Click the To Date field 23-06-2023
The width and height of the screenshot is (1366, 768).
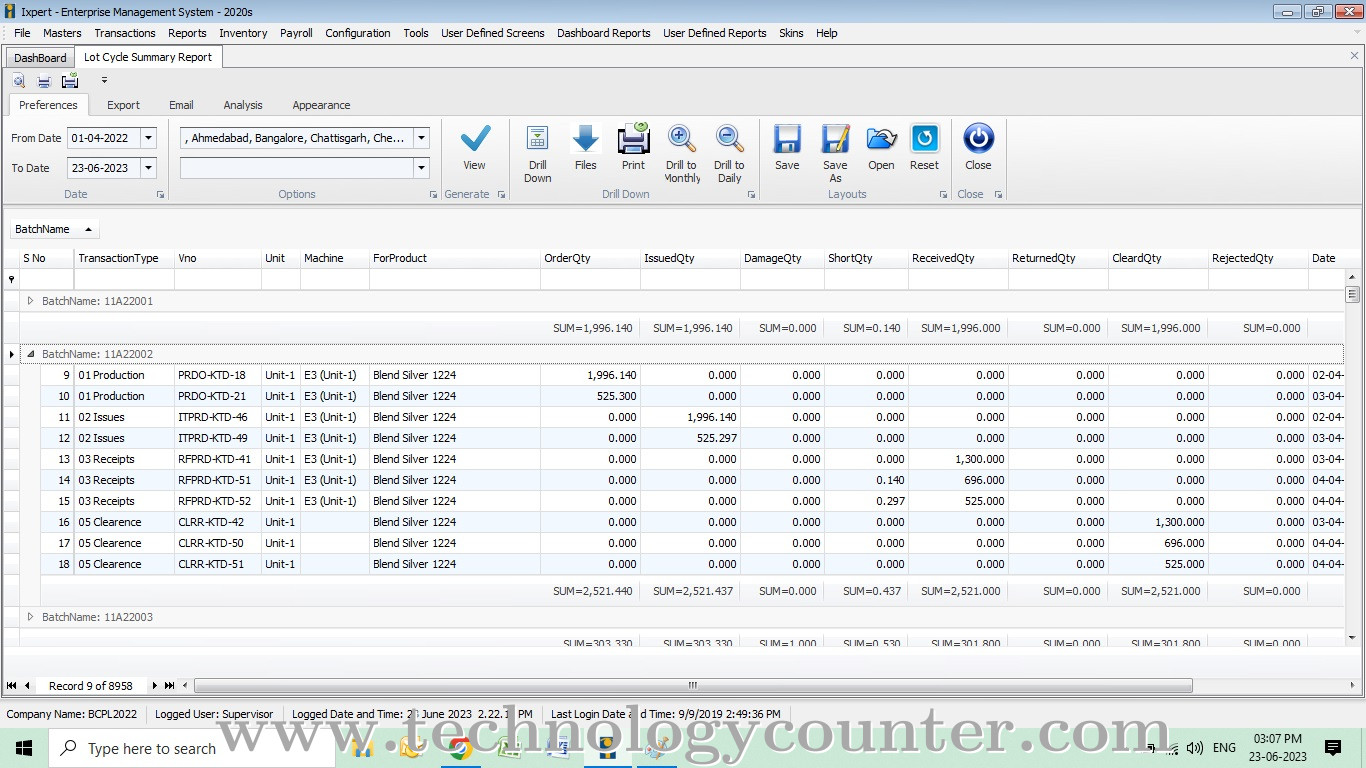[104, 168]
